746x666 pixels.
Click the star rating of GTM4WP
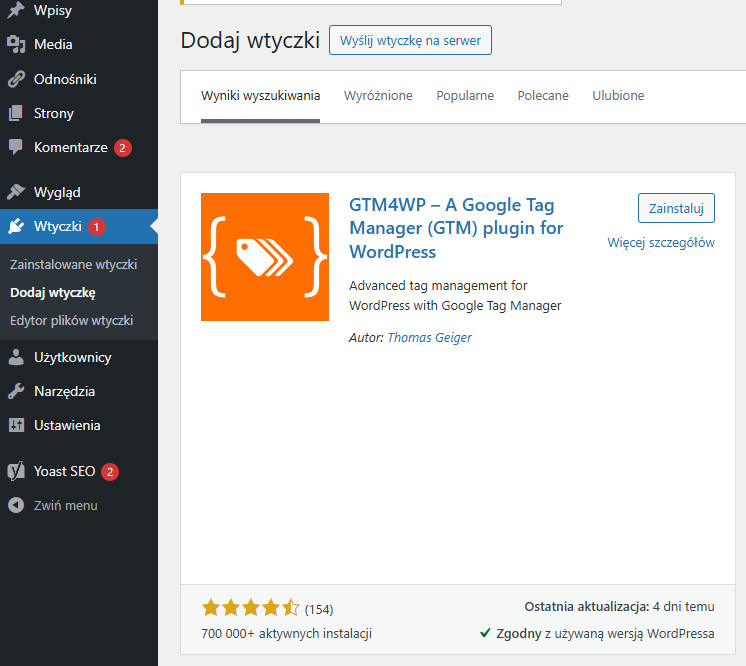click(x=250, y=608)
